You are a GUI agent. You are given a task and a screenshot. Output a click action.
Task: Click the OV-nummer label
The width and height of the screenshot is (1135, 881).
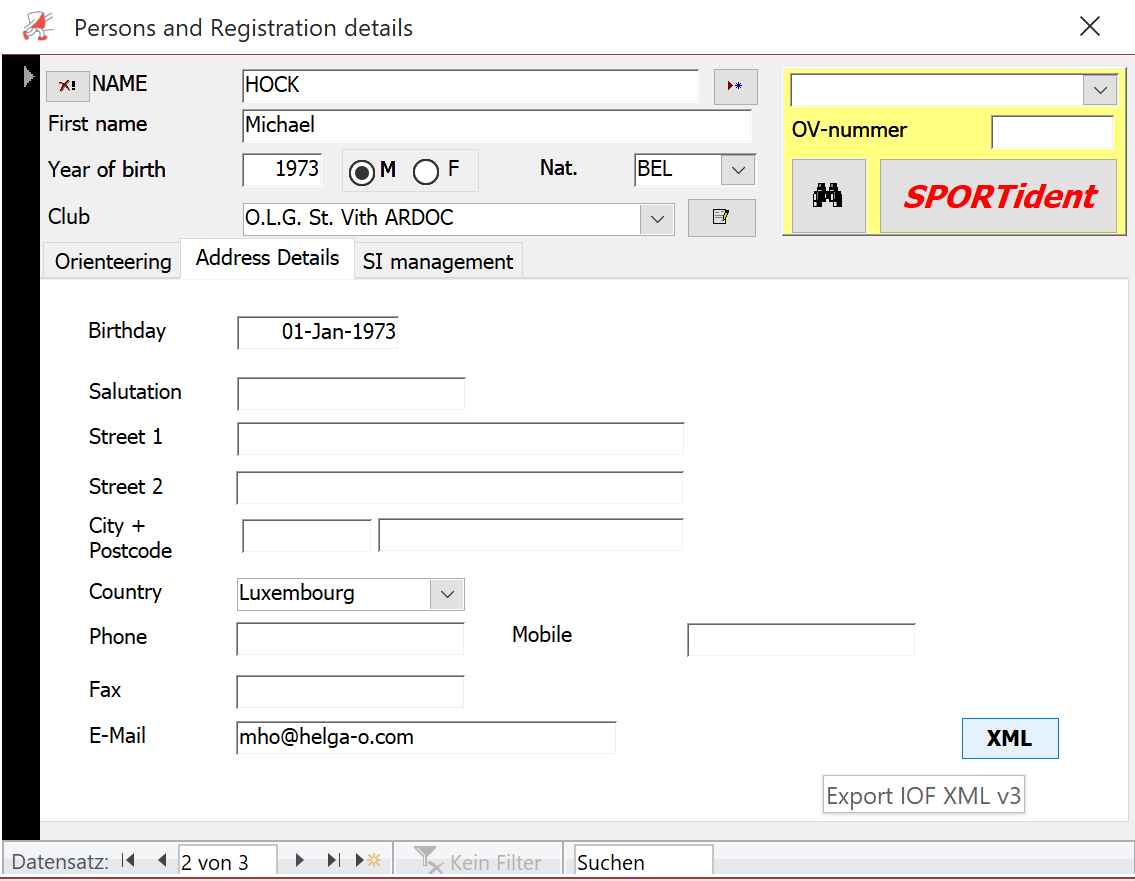[x=849, y=130]
